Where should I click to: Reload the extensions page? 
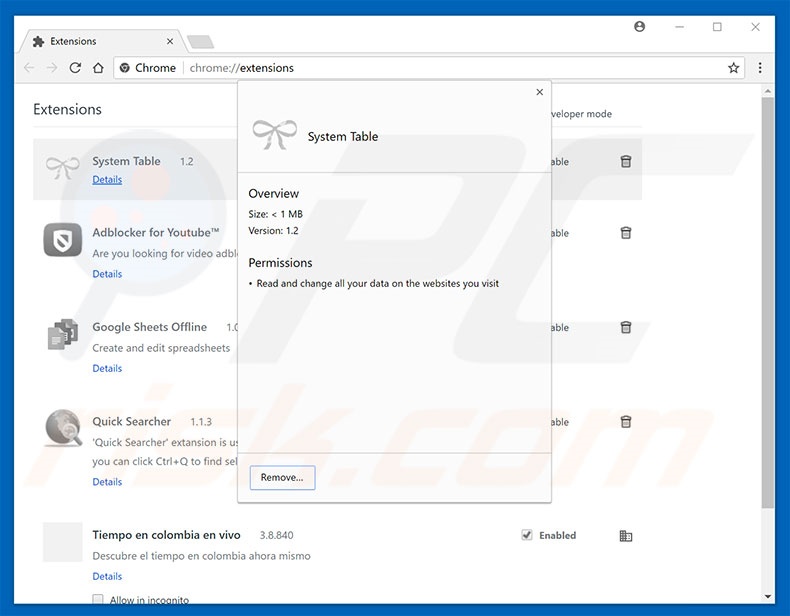76,68
